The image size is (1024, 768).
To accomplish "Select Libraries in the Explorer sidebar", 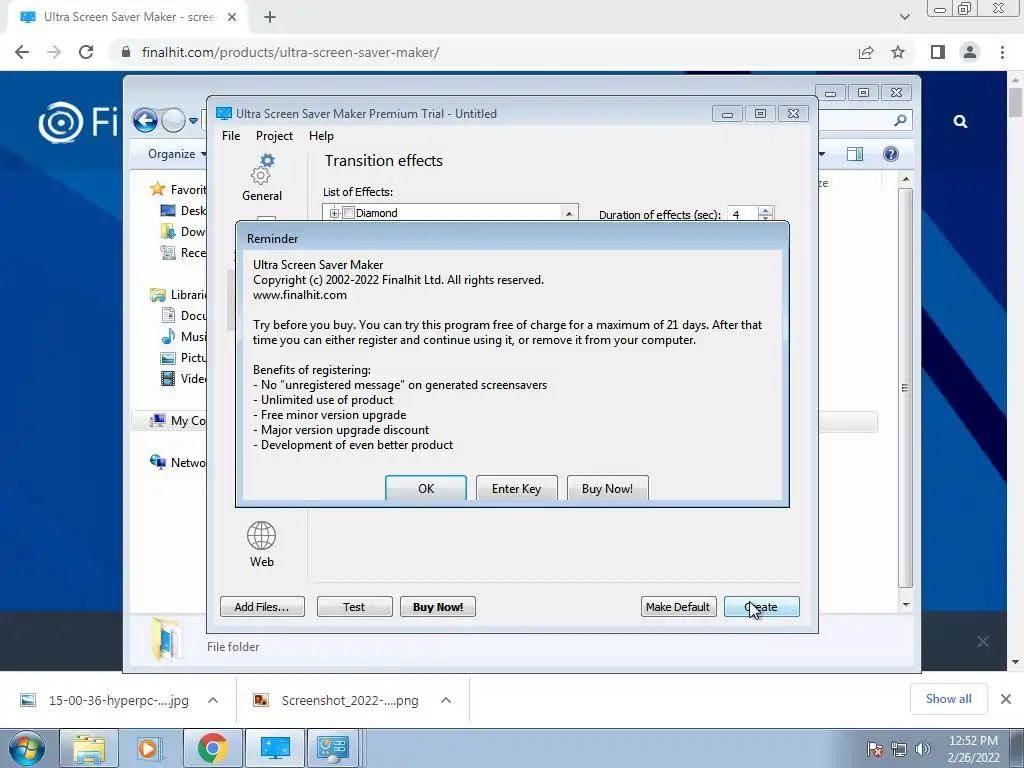I will [x=178, y=295].
